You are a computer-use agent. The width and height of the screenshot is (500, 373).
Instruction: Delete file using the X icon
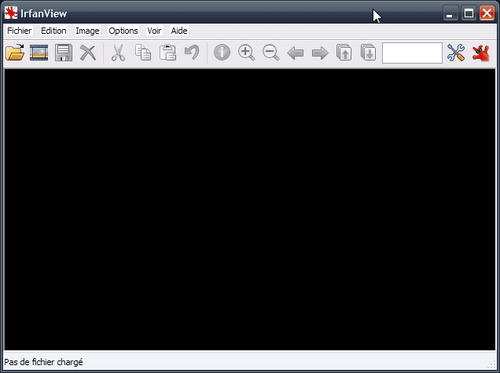point(88,53)
